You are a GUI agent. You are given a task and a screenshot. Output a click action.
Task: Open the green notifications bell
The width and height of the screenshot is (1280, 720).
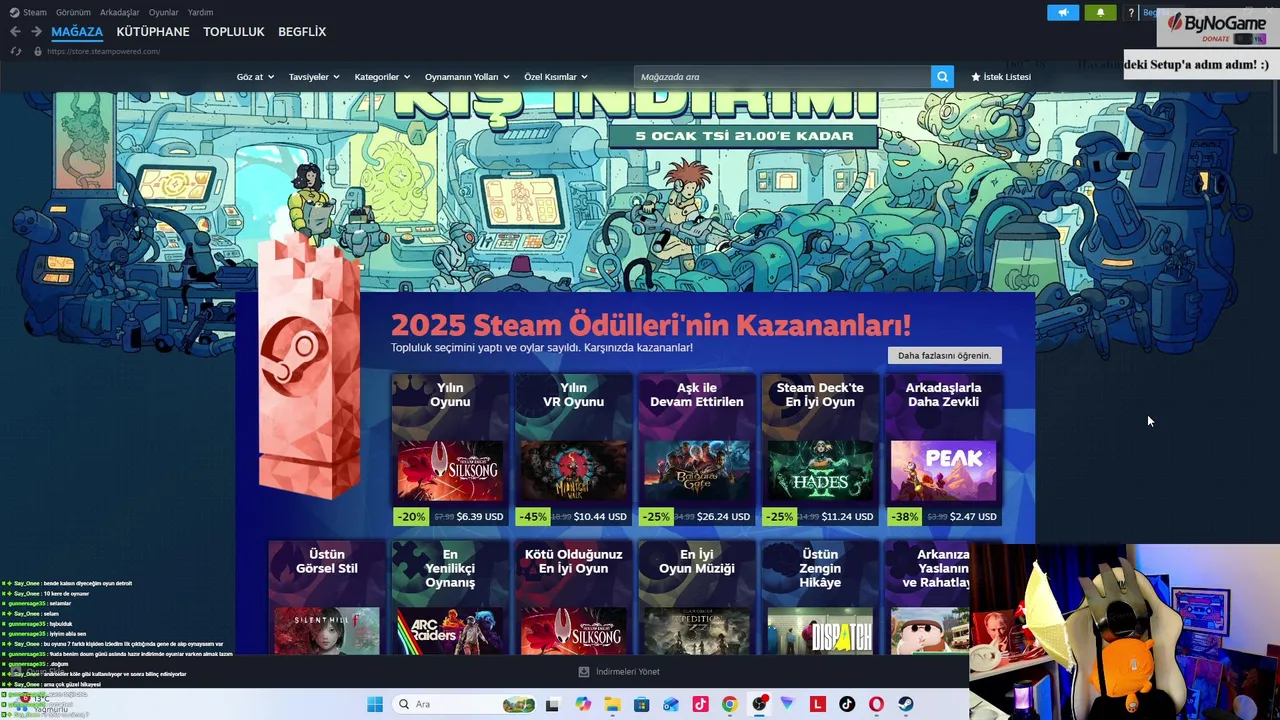point(1100,13)
